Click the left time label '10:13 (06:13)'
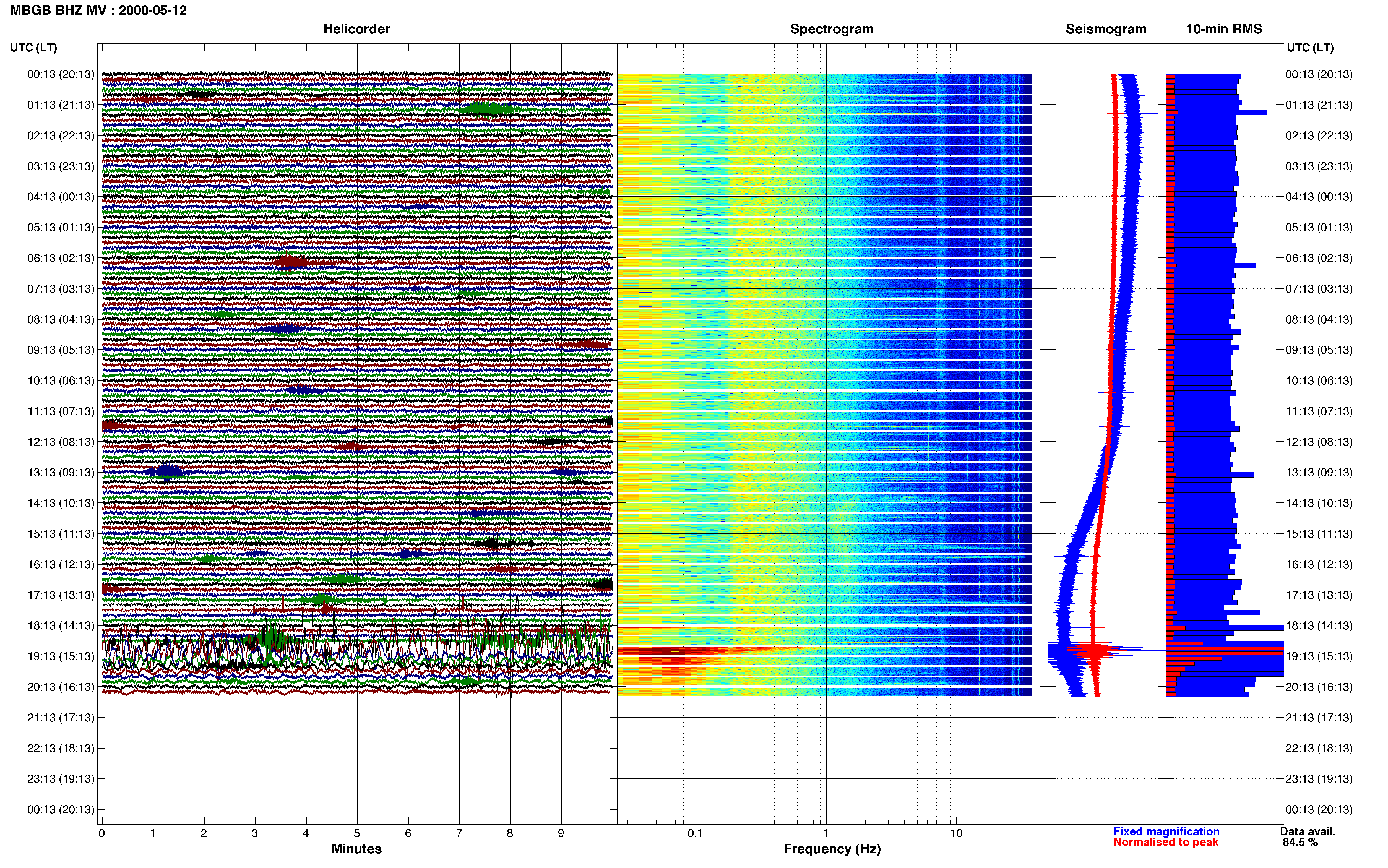 [x=61, y=380]
